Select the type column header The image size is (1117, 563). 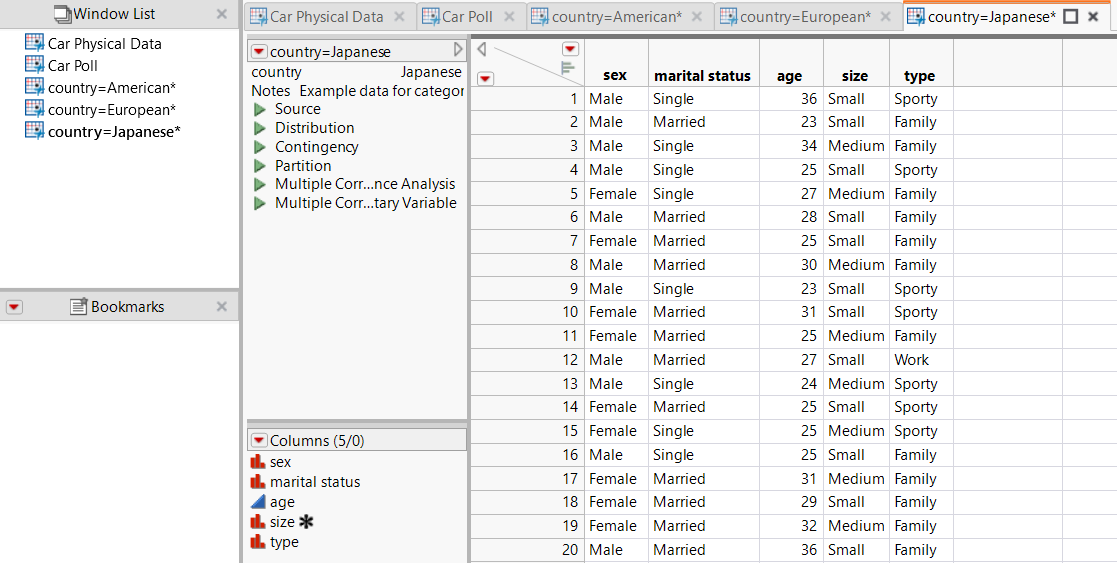(x=919, y=76)
